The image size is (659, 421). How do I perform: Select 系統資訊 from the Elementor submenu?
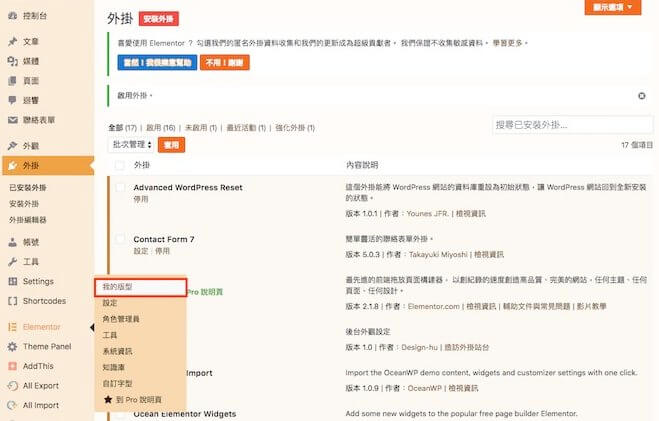tap(117, 351)
